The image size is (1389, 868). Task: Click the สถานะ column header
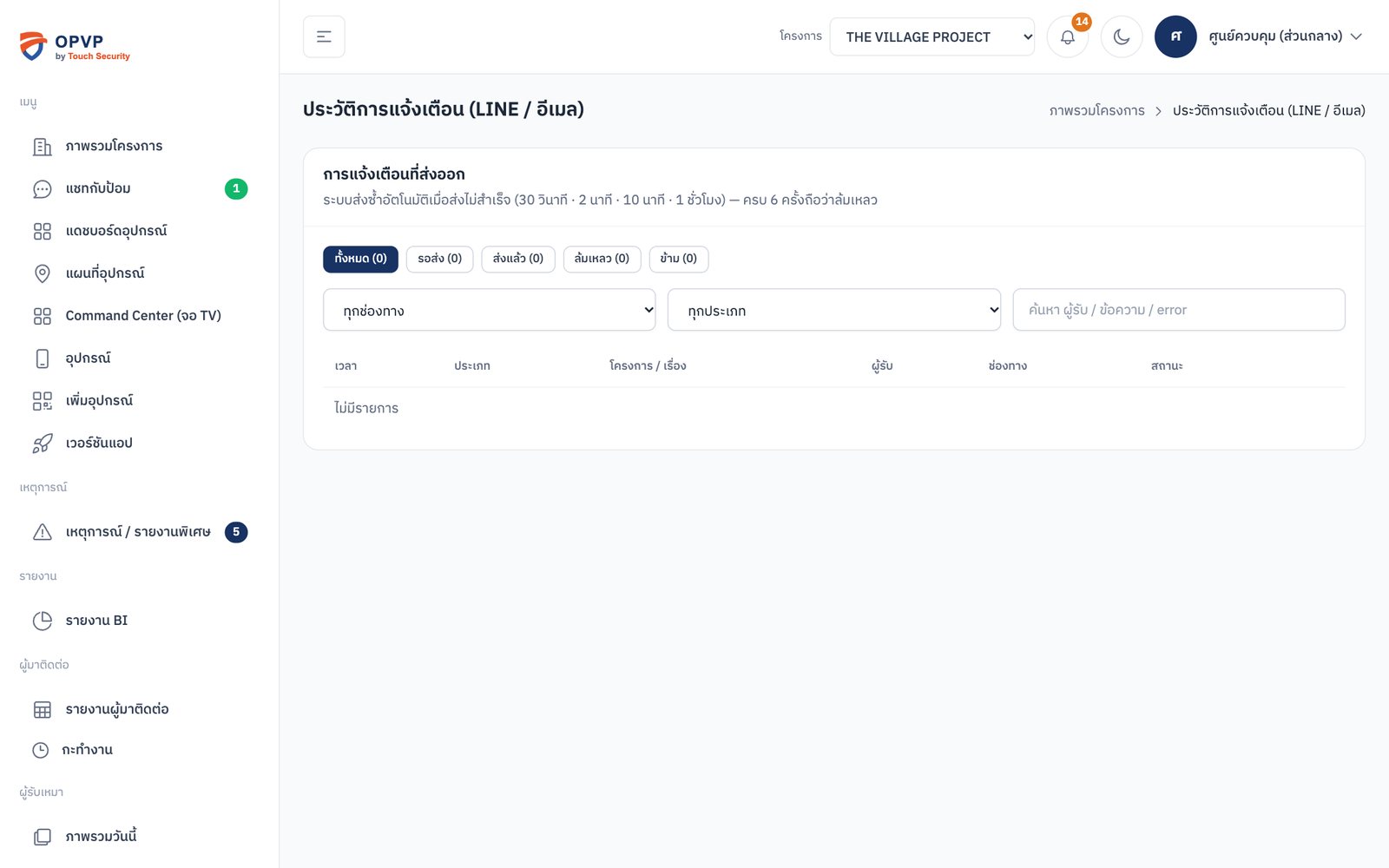(1167, 365)
